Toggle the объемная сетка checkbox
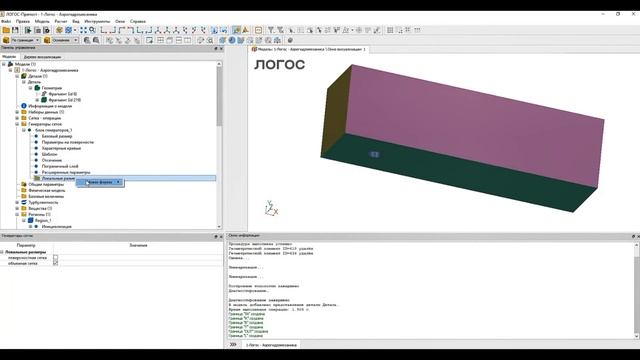Image resolution: width=640 pixels, height=360 pixels. pyautogui.click(x=56, y=263)
